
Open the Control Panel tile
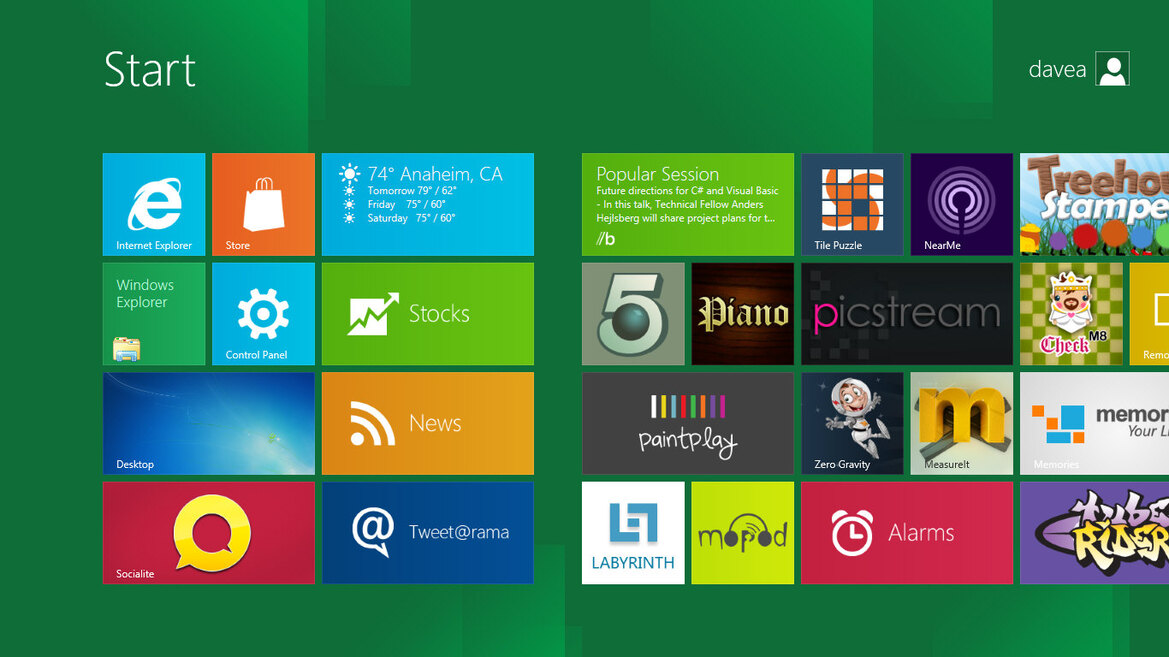tap(263, 314)
